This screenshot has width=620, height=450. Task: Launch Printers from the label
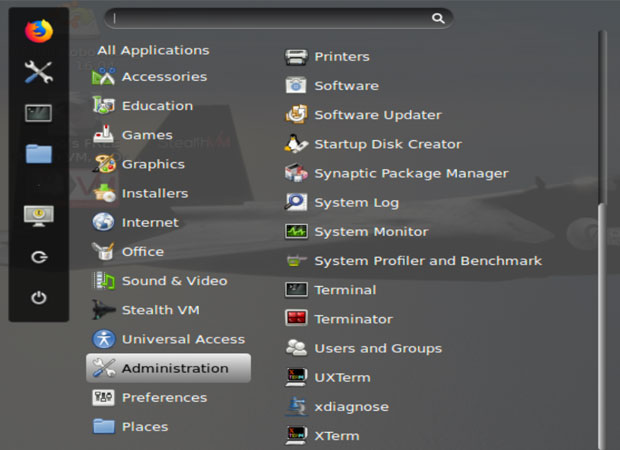342,57
